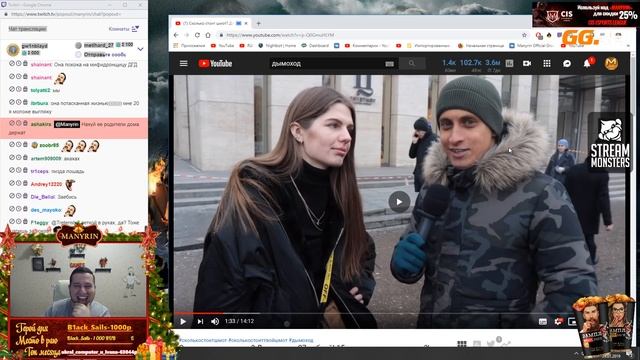The width and height of the screenshot is (640, 360).
Task: Ban user des_mayoko
Action: pyautogui.click(x=11, y=209)
